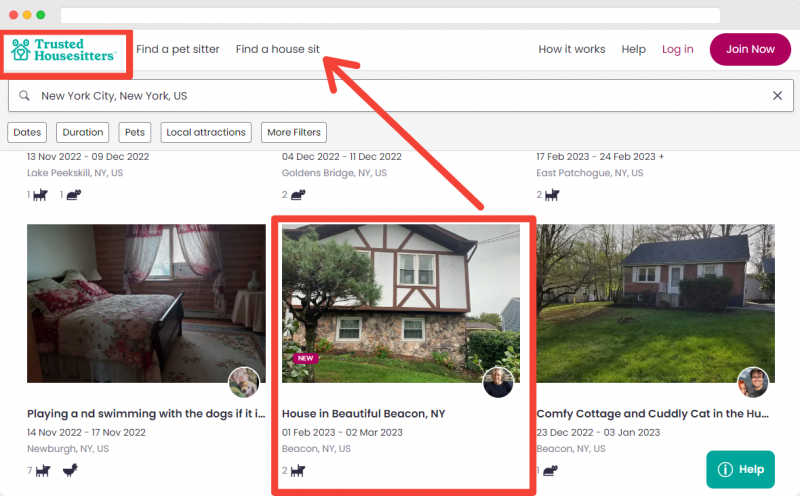800x496 pixels.
Task: Open the Help nav link
Action: point(633,49)
